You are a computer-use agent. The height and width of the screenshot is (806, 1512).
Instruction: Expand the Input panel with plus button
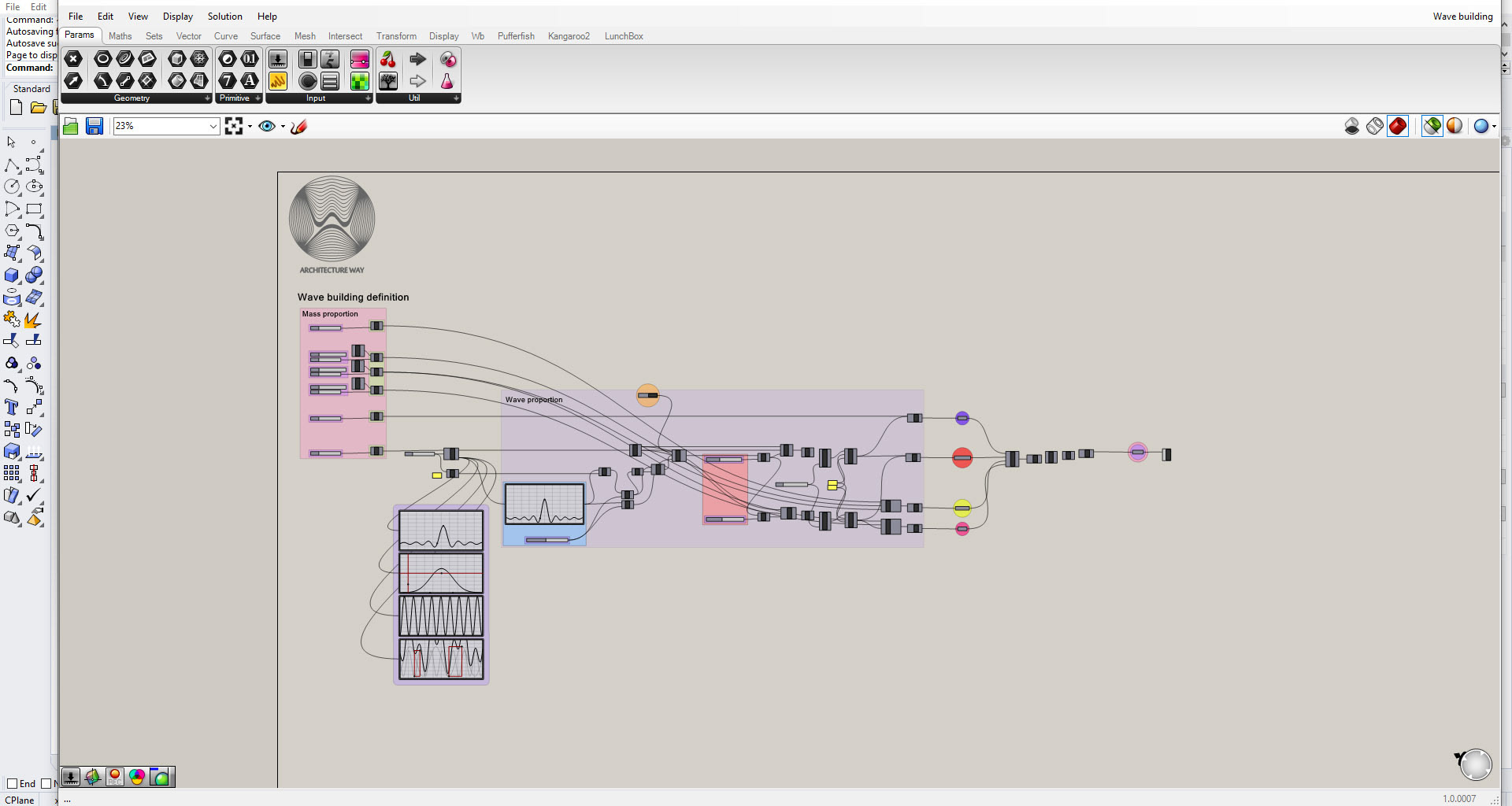point(368,98)
